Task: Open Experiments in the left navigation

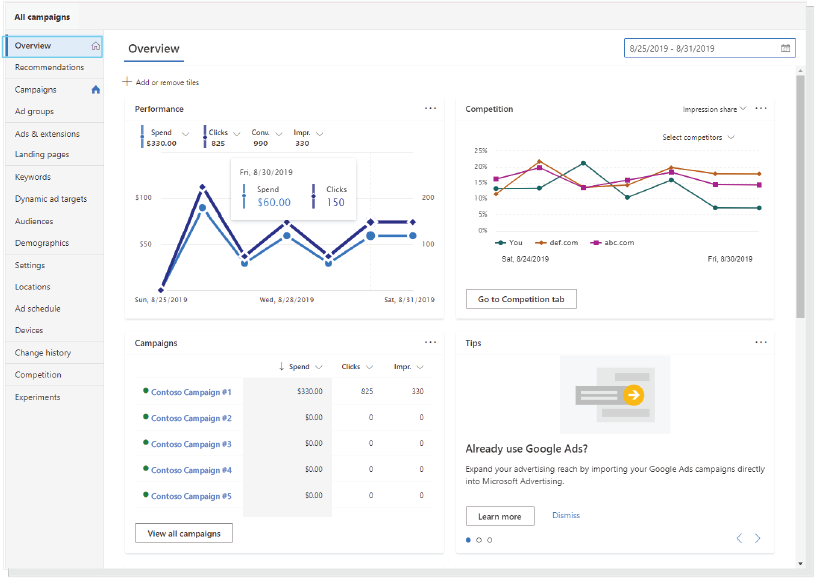Action: (37, 397)
